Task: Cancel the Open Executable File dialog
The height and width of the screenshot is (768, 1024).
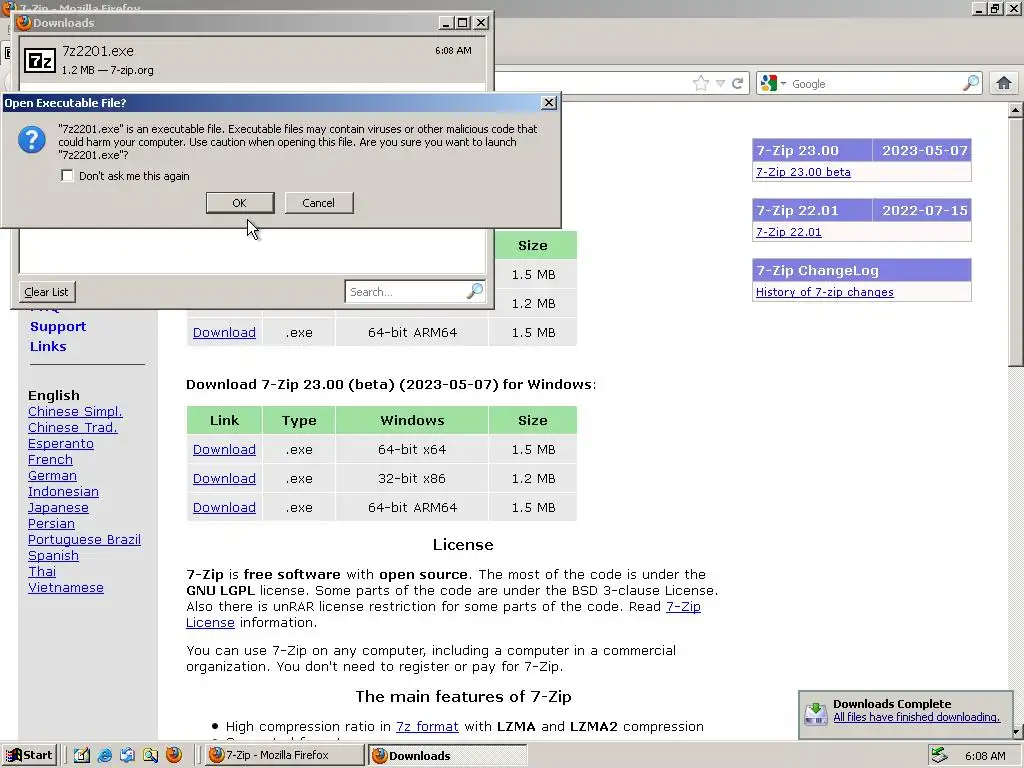Action: tap(319, 202)
